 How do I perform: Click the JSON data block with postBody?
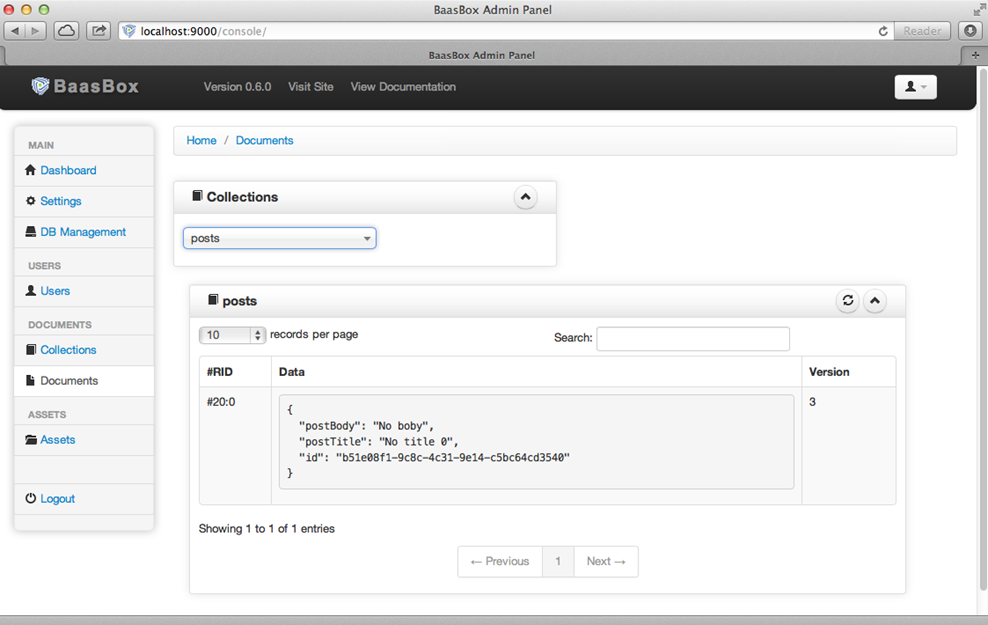[536, 442]
